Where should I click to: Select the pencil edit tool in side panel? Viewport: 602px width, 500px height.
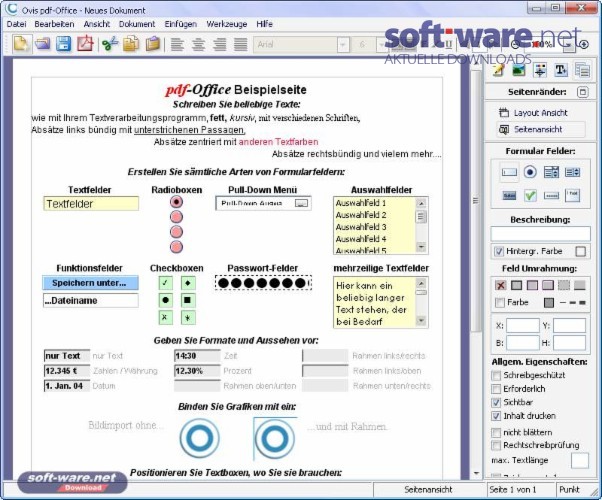tap(498, 70)
